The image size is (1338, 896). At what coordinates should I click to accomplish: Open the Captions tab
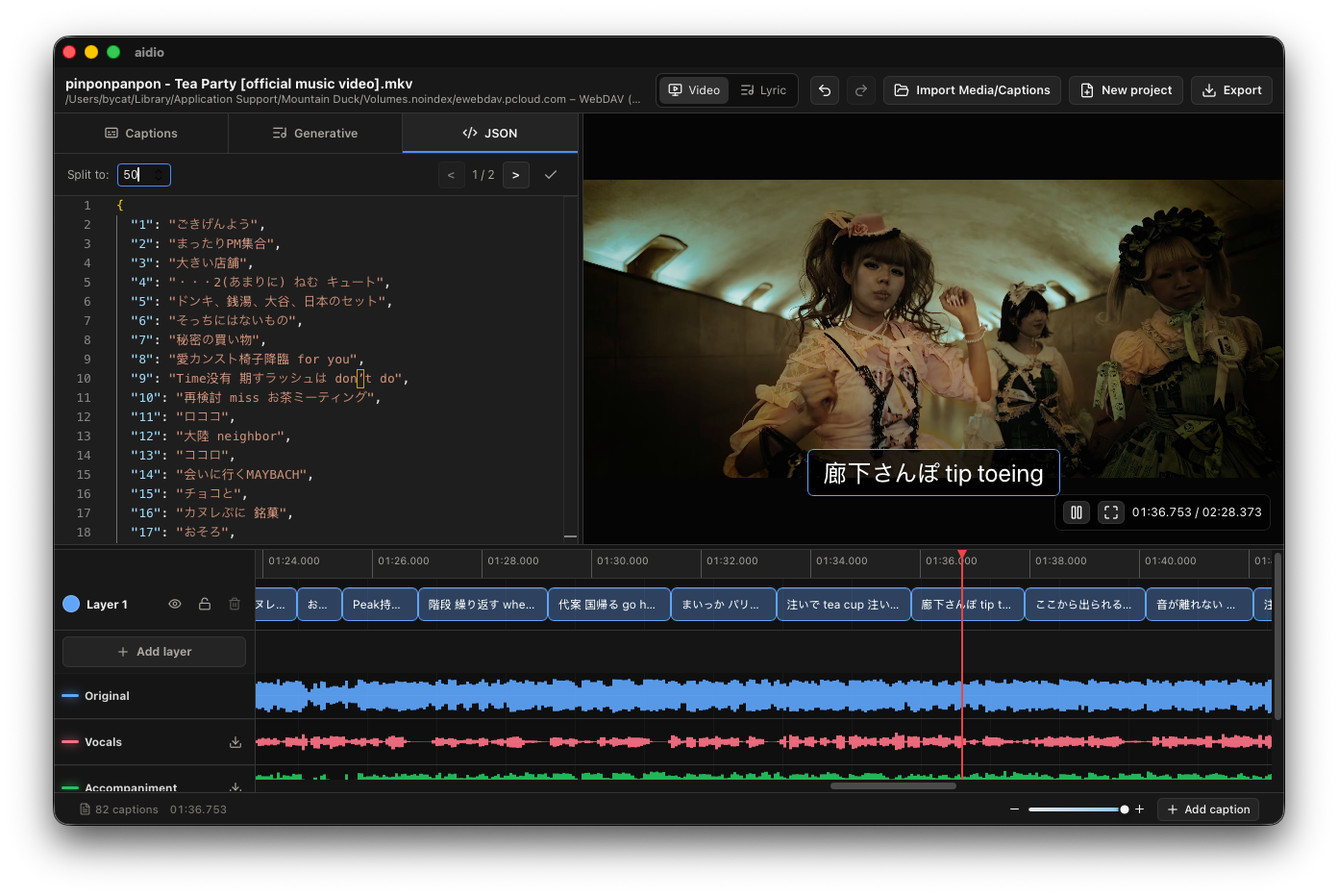pos(141,134)
